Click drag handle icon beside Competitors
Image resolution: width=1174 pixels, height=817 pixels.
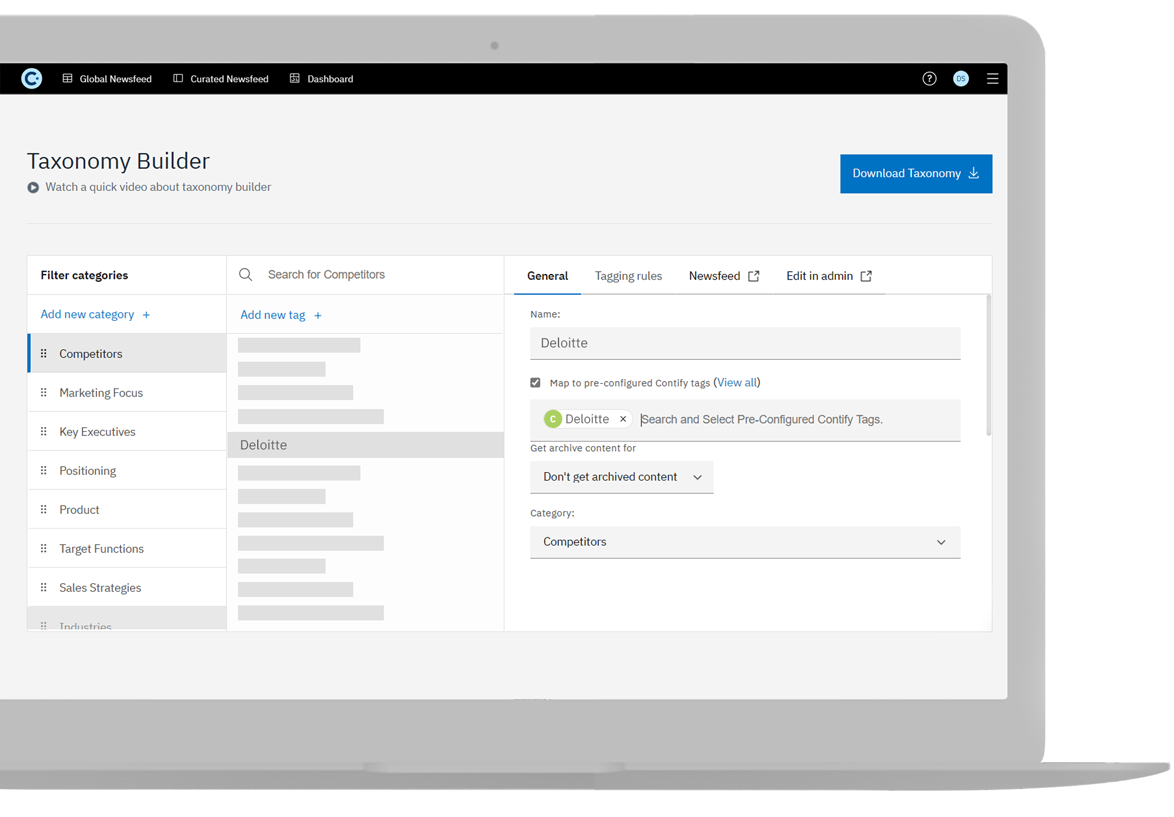(44, 354)
